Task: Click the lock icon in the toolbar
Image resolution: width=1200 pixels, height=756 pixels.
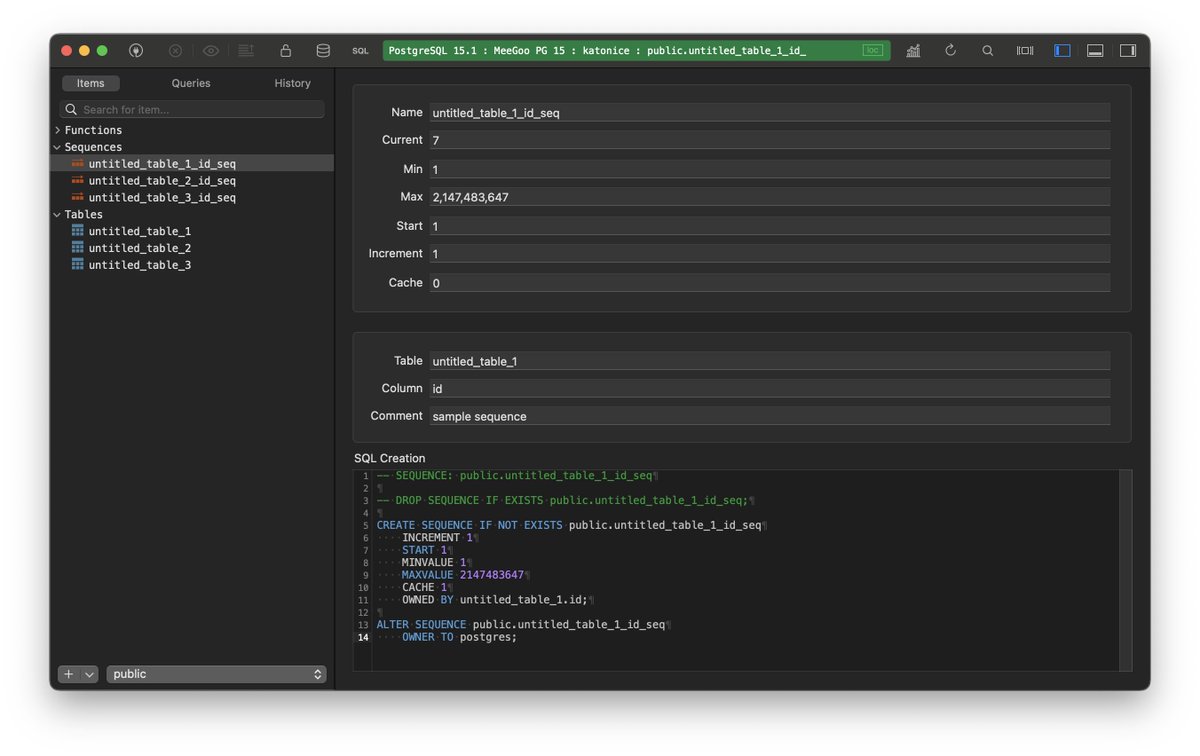Action: [286, 49]
